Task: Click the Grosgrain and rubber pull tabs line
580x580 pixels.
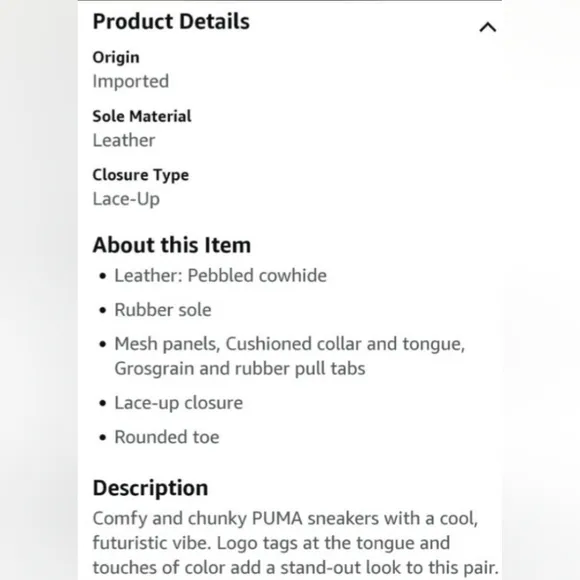Action: (240, 369)
